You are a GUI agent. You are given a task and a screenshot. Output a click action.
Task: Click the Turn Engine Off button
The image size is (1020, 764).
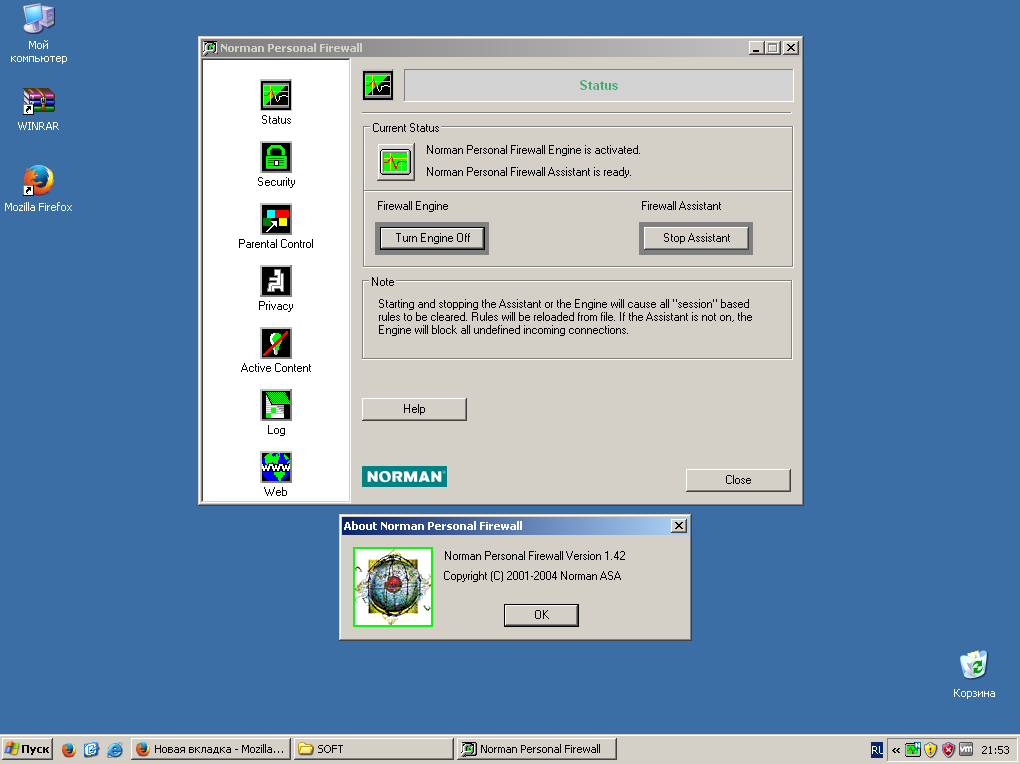click(433, 238)
